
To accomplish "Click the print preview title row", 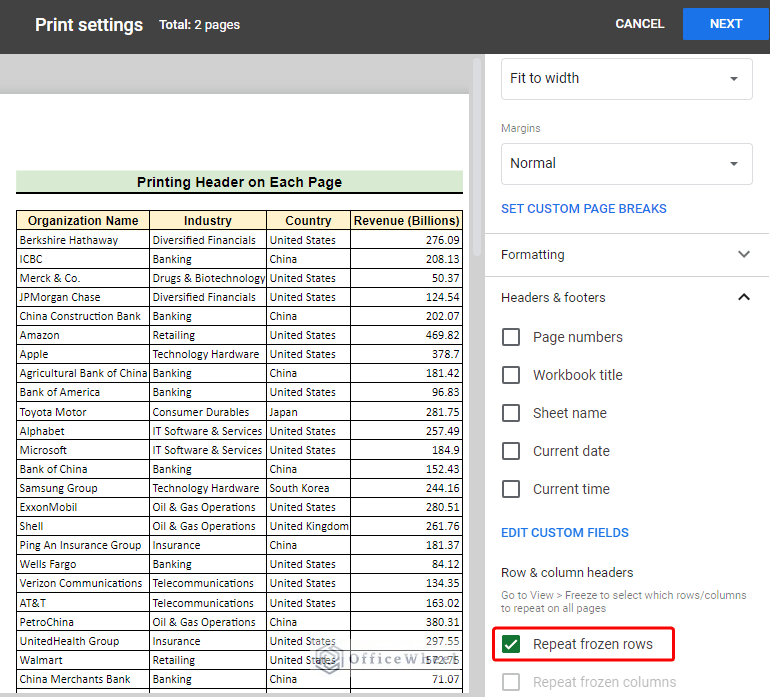I will coord(239,182).
